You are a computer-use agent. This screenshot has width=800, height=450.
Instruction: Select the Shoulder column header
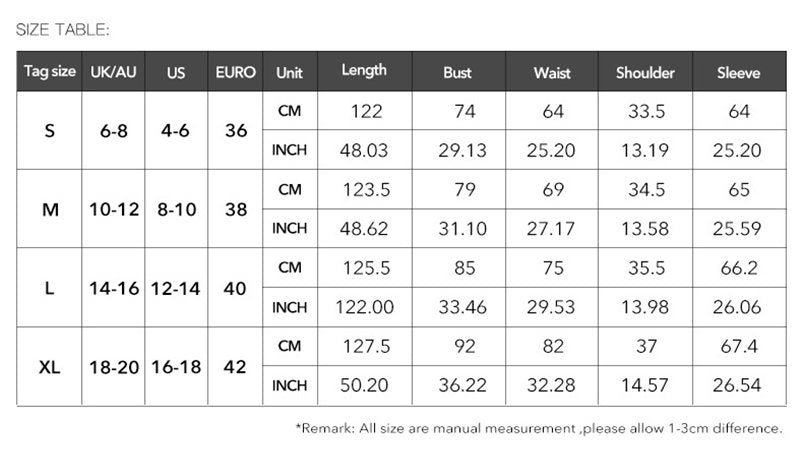[645, 73]
